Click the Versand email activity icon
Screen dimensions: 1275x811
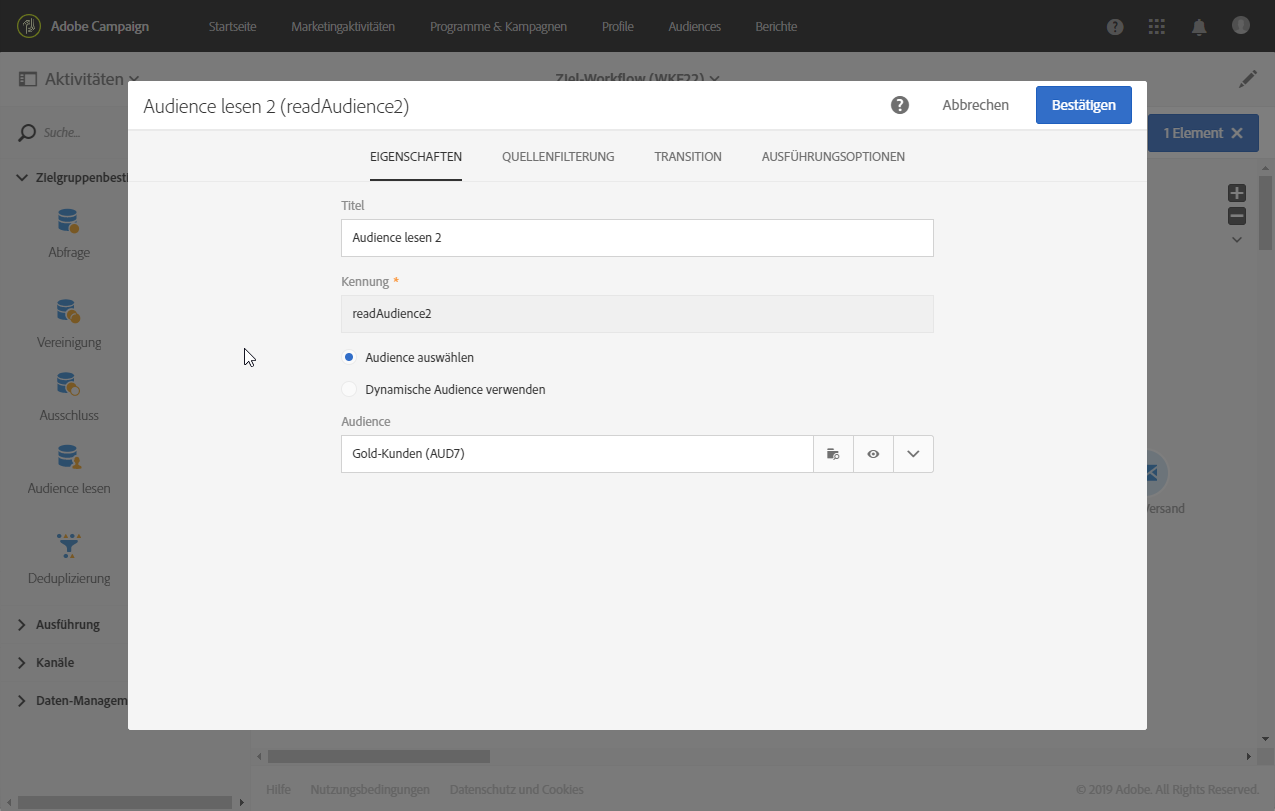tap(1155, 471)
